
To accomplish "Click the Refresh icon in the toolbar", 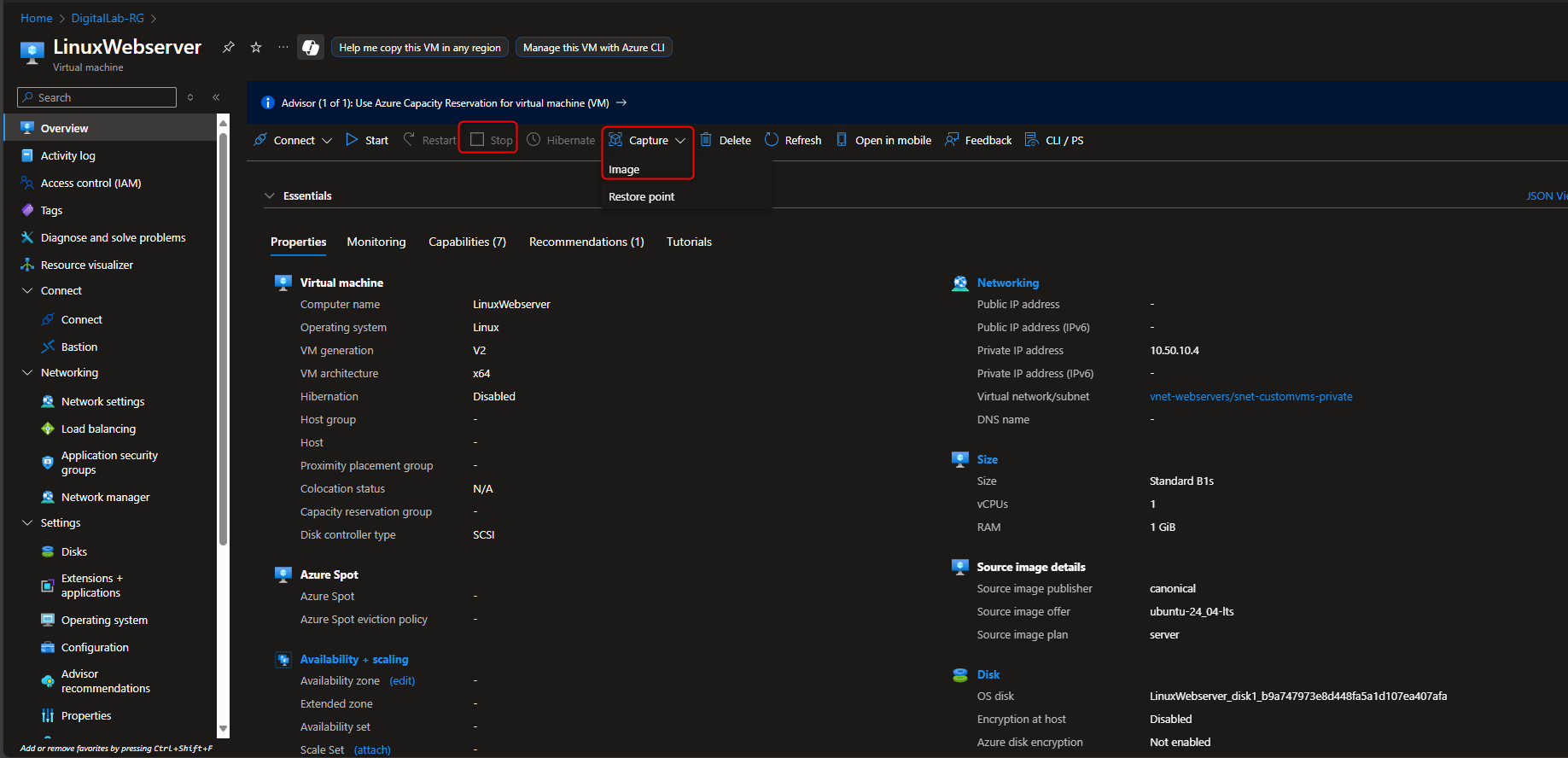I will (772, 140).
